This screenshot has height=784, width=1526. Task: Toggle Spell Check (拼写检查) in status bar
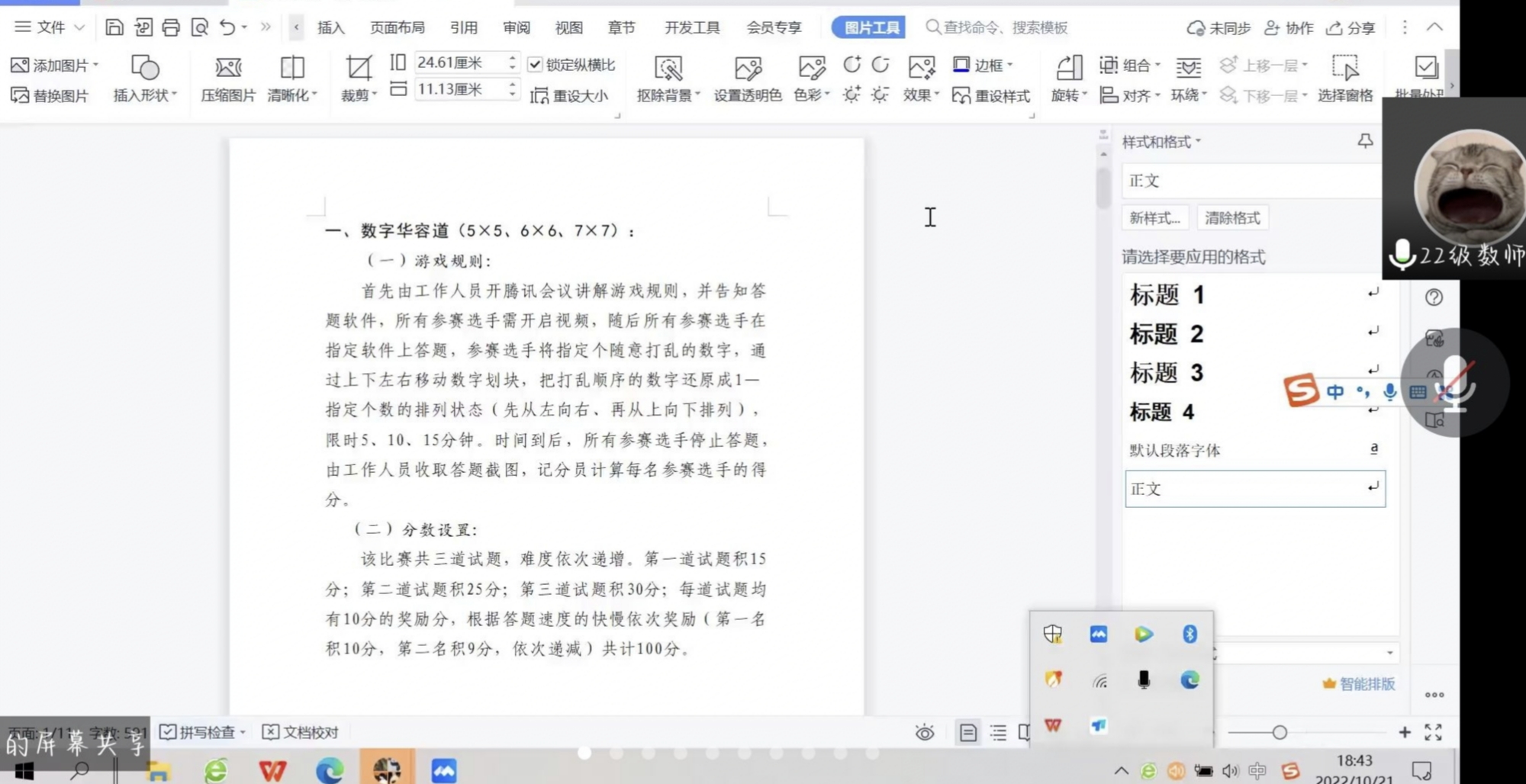pos(201,732)
